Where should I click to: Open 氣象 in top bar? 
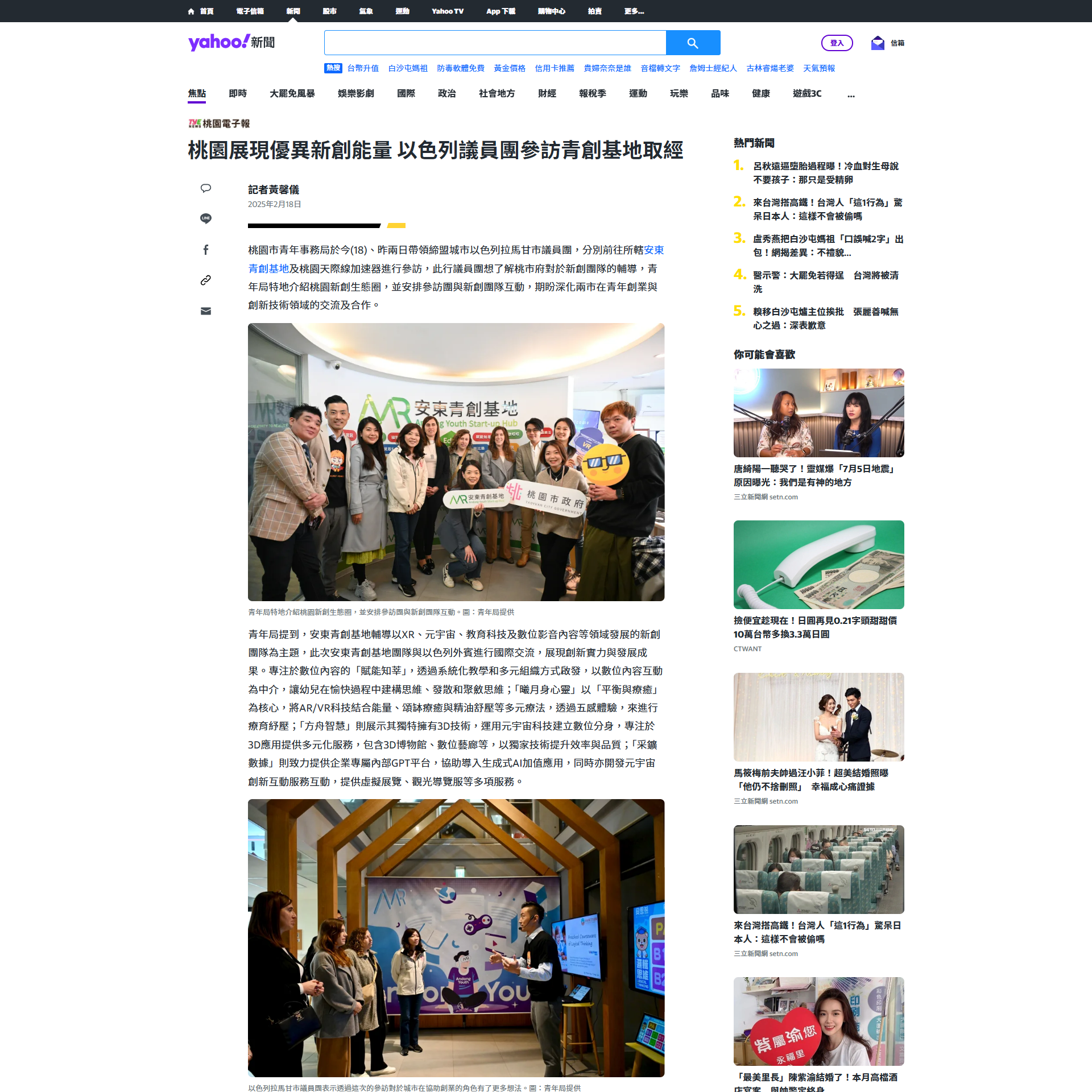tap(366, 11)
